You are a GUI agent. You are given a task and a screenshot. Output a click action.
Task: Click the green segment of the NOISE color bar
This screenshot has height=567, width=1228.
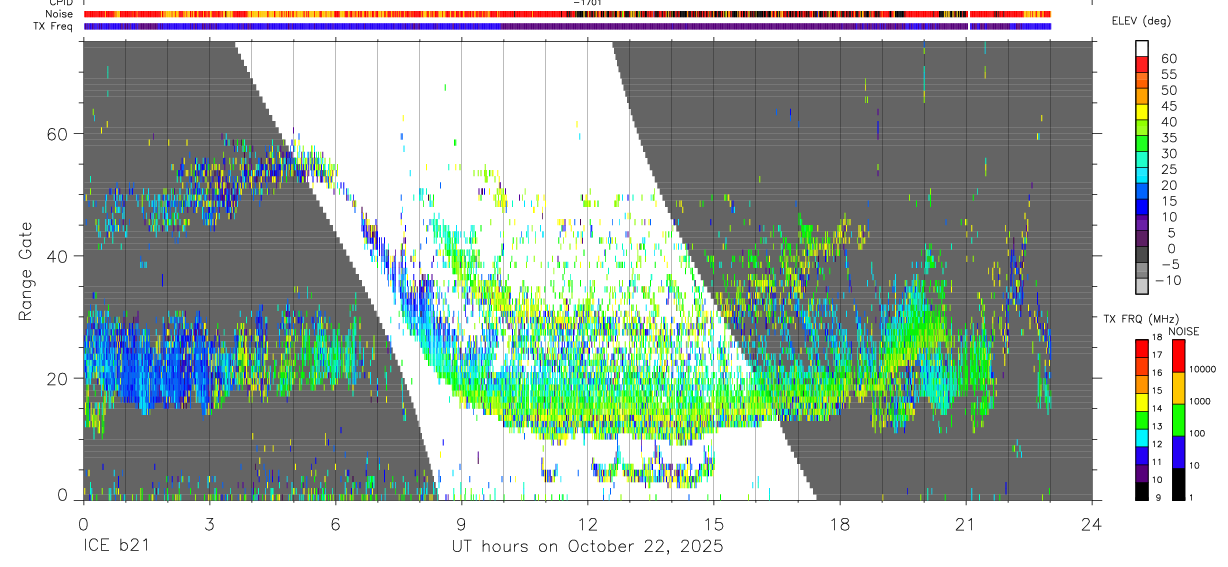pos(1179,420)
